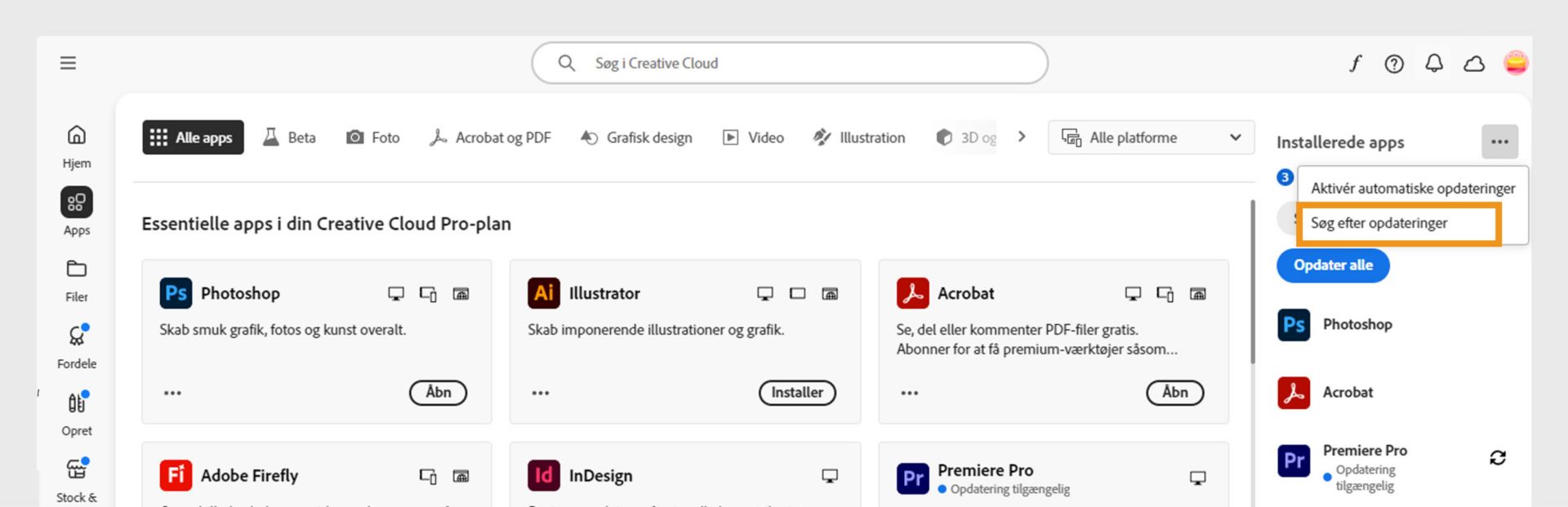Click the fonts icon in the top bar

1355,64
